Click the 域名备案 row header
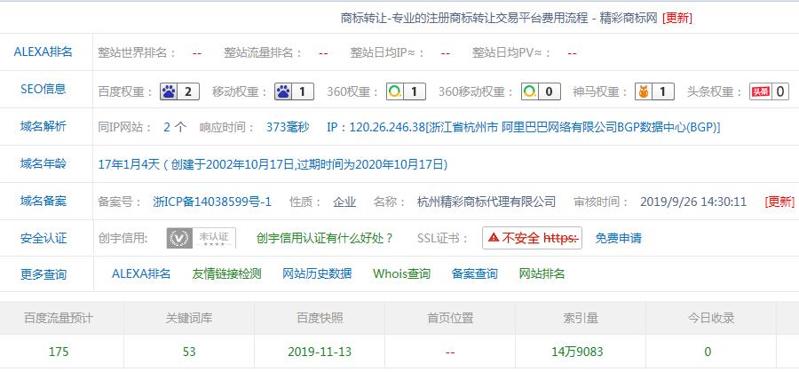This screenshot has height=372, width=799. point(43,201)
